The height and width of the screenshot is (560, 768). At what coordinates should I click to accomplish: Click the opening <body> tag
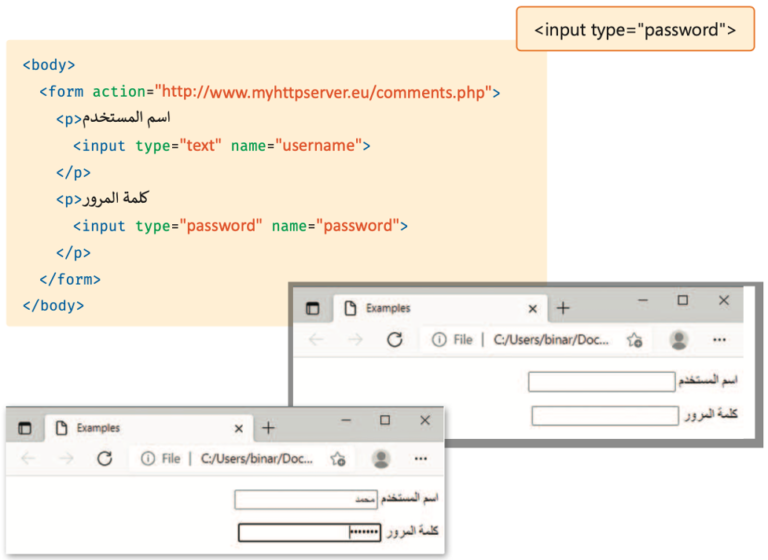(x=49, y=65)
